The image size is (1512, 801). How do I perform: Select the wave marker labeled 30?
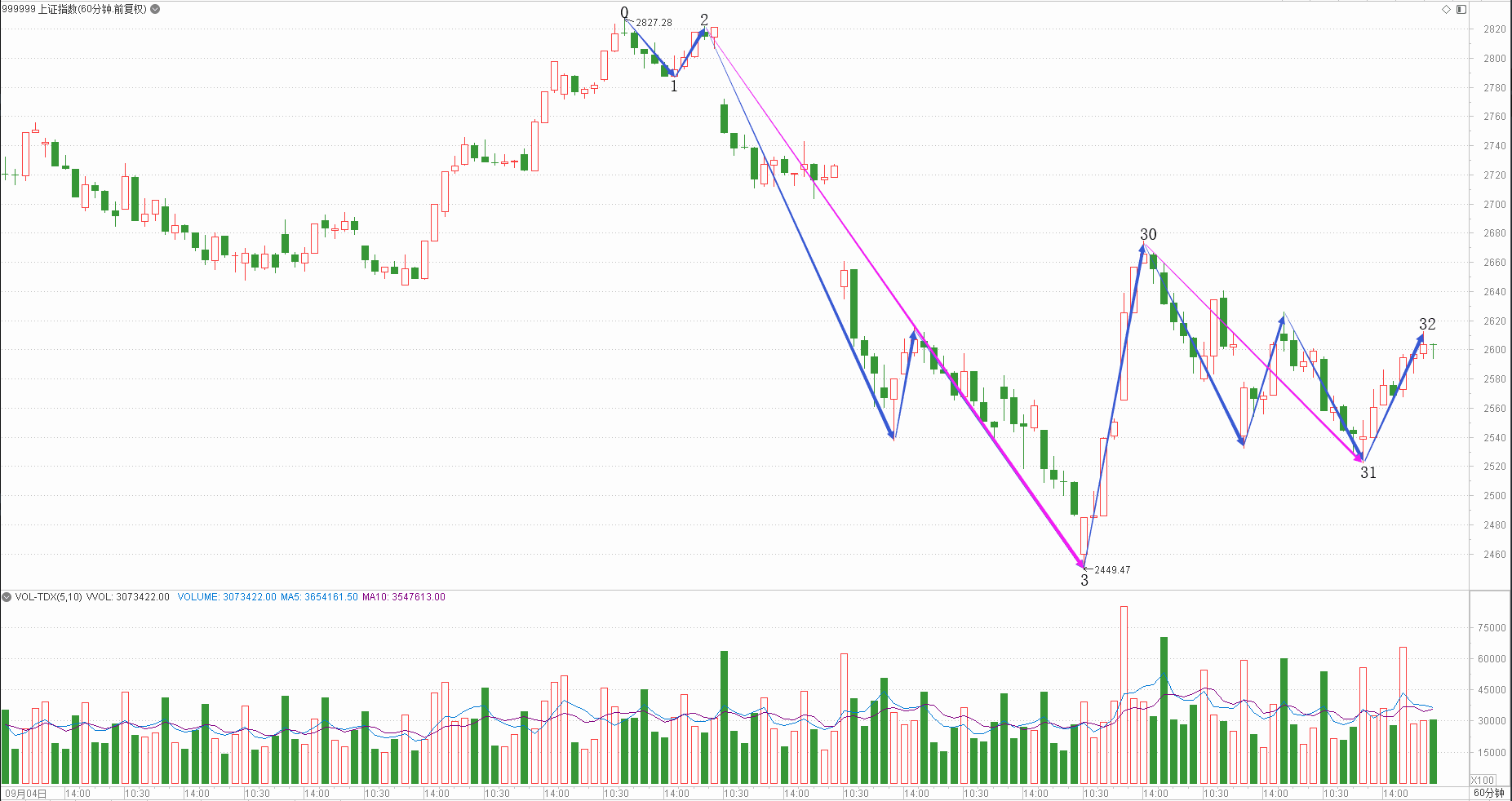[x=1148, y=234]
